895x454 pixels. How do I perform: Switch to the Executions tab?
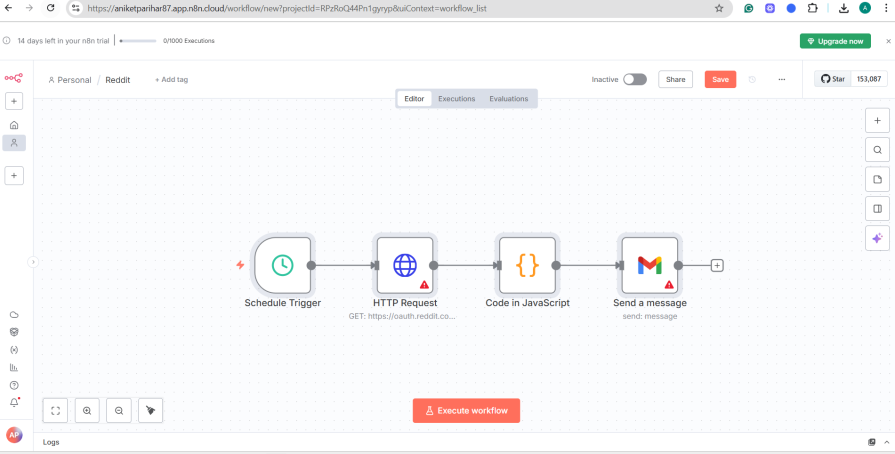(x=457, y=99)
